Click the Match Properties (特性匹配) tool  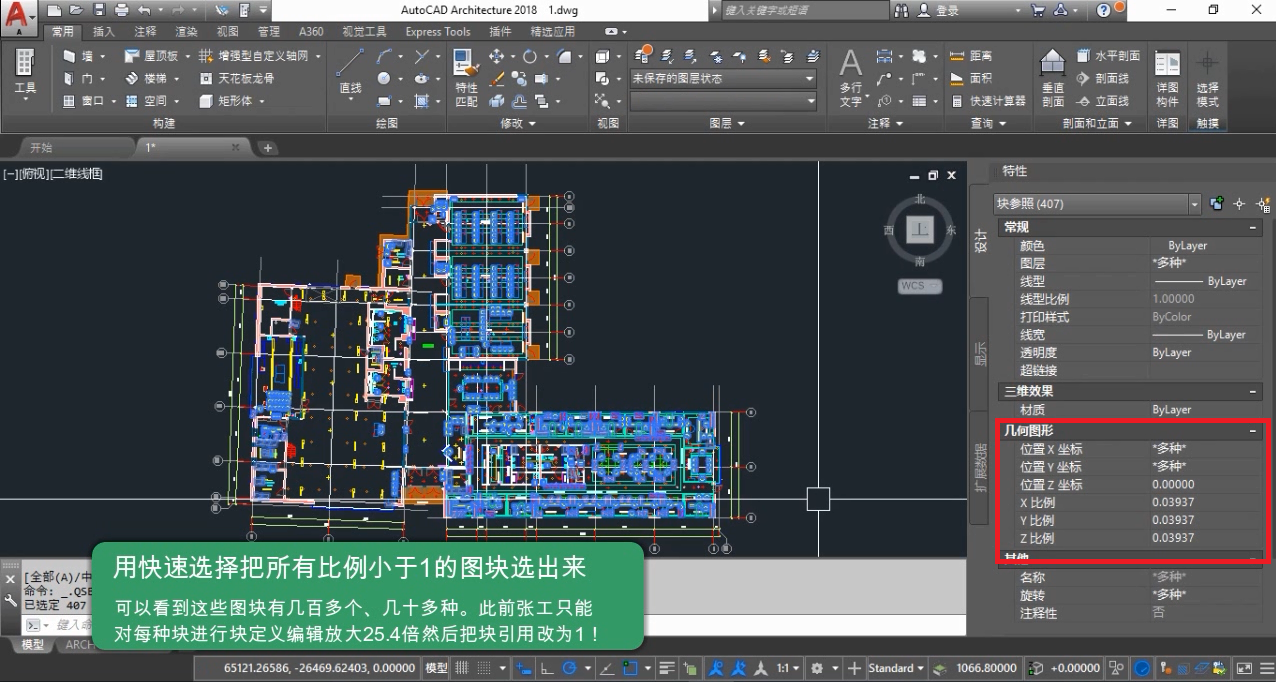[x=466, y=78]
